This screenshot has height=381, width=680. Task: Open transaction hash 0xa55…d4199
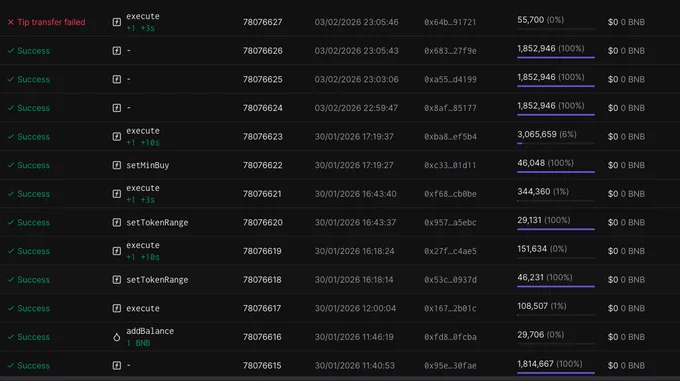click(x=450, y=79)
